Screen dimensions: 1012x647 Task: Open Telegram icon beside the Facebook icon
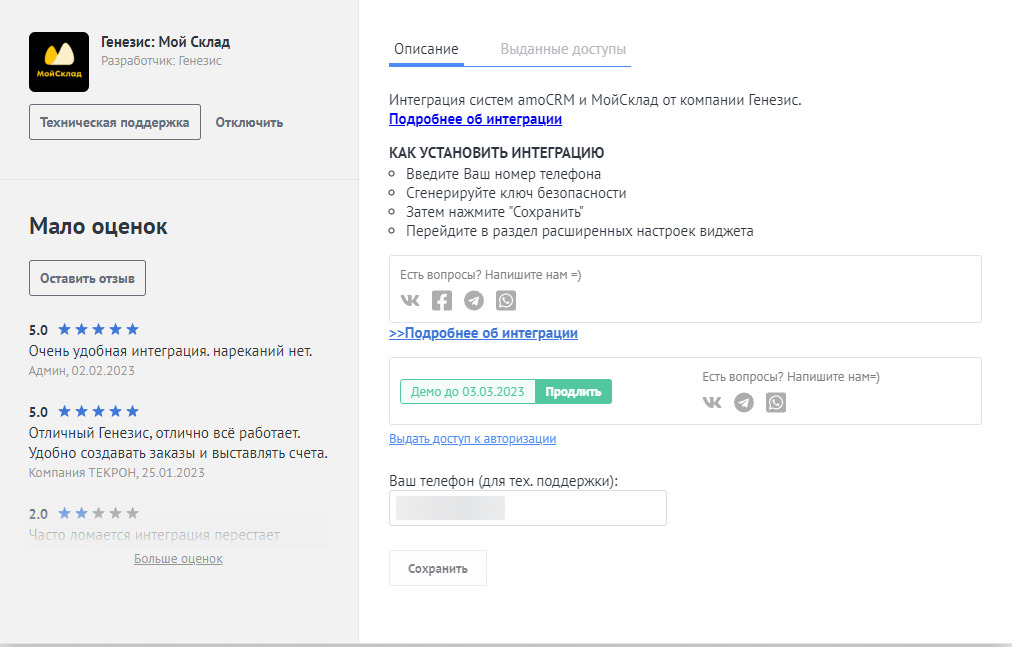[x=474, y=301]
